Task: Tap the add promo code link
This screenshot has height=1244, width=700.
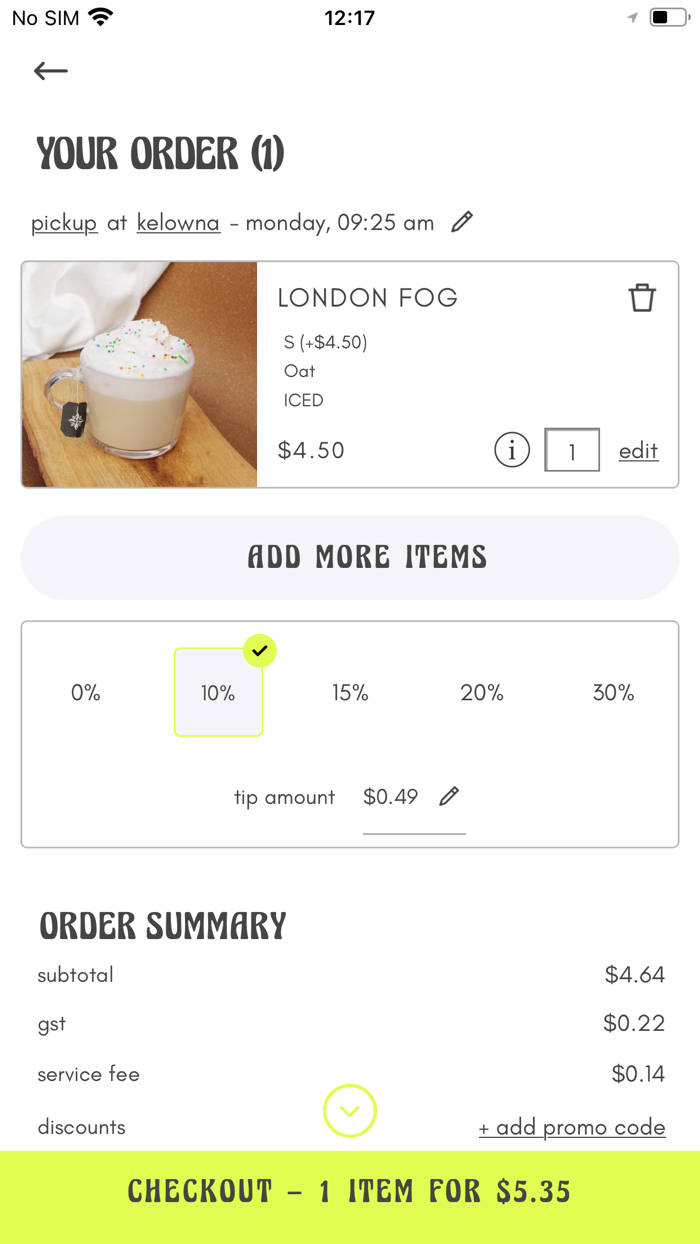Action: point(572,1128)
